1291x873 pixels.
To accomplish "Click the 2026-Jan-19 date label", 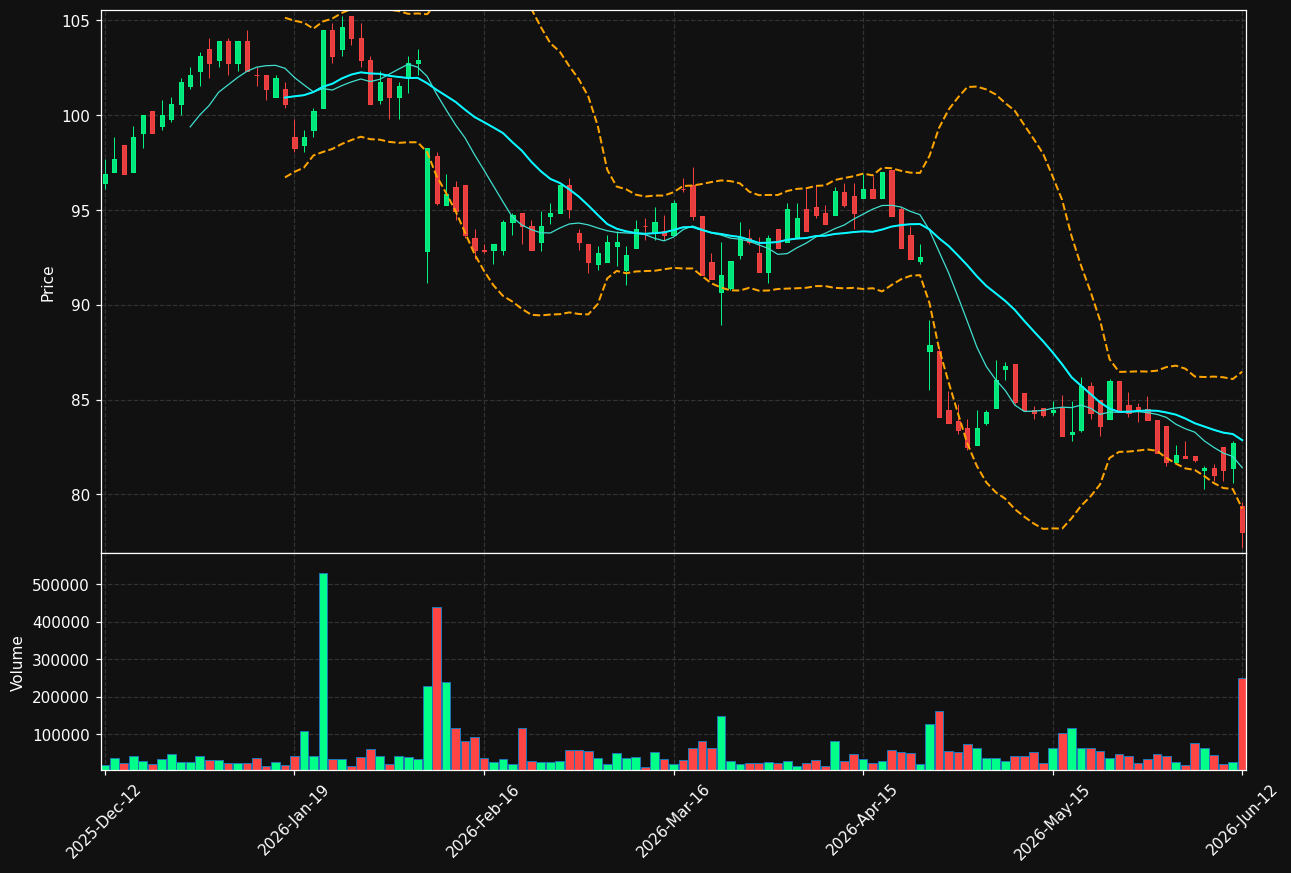I will click(x=294, y=821).
